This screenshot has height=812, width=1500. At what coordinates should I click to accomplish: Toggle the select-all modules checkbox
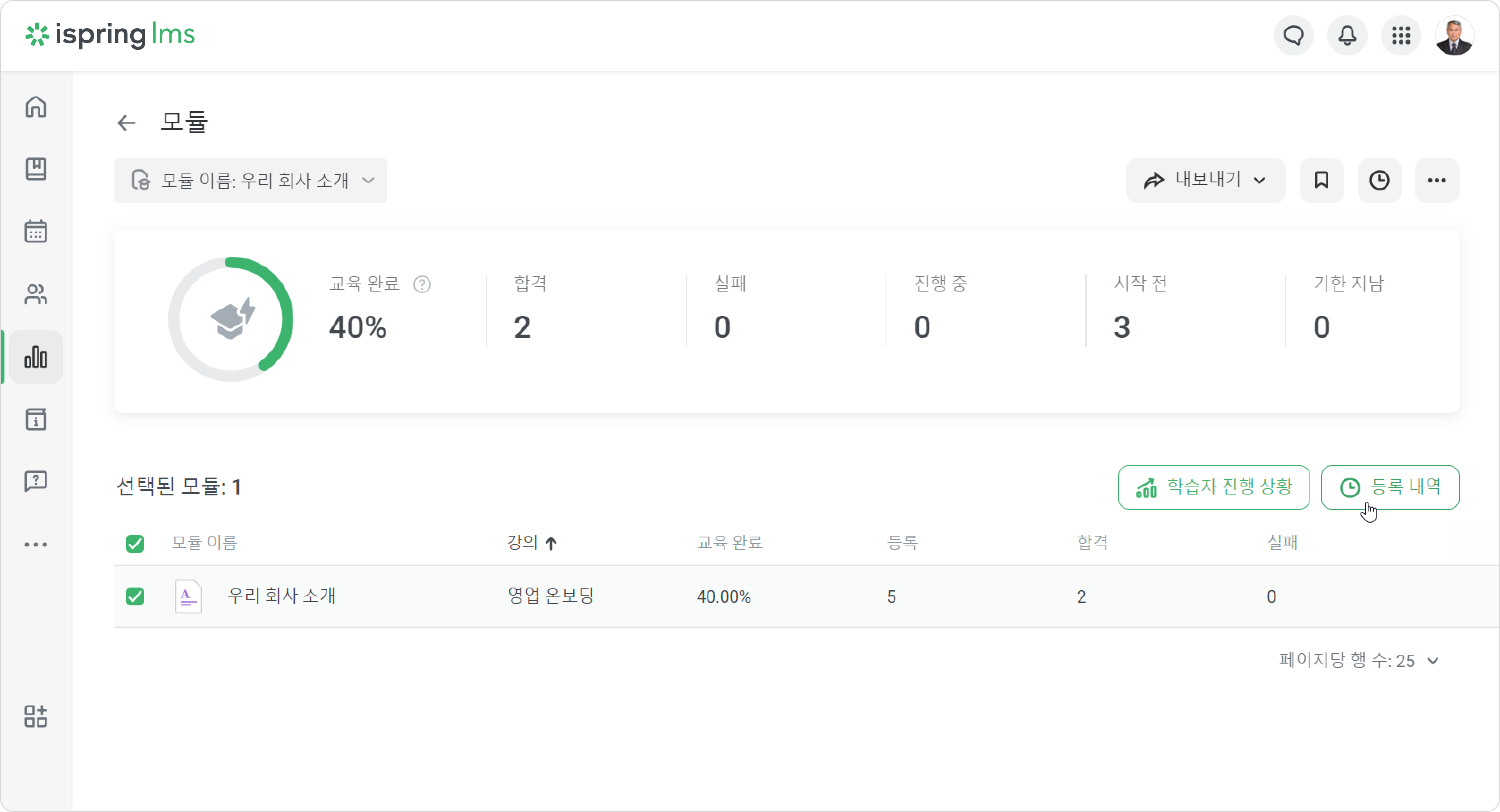(x=135, y=544)
